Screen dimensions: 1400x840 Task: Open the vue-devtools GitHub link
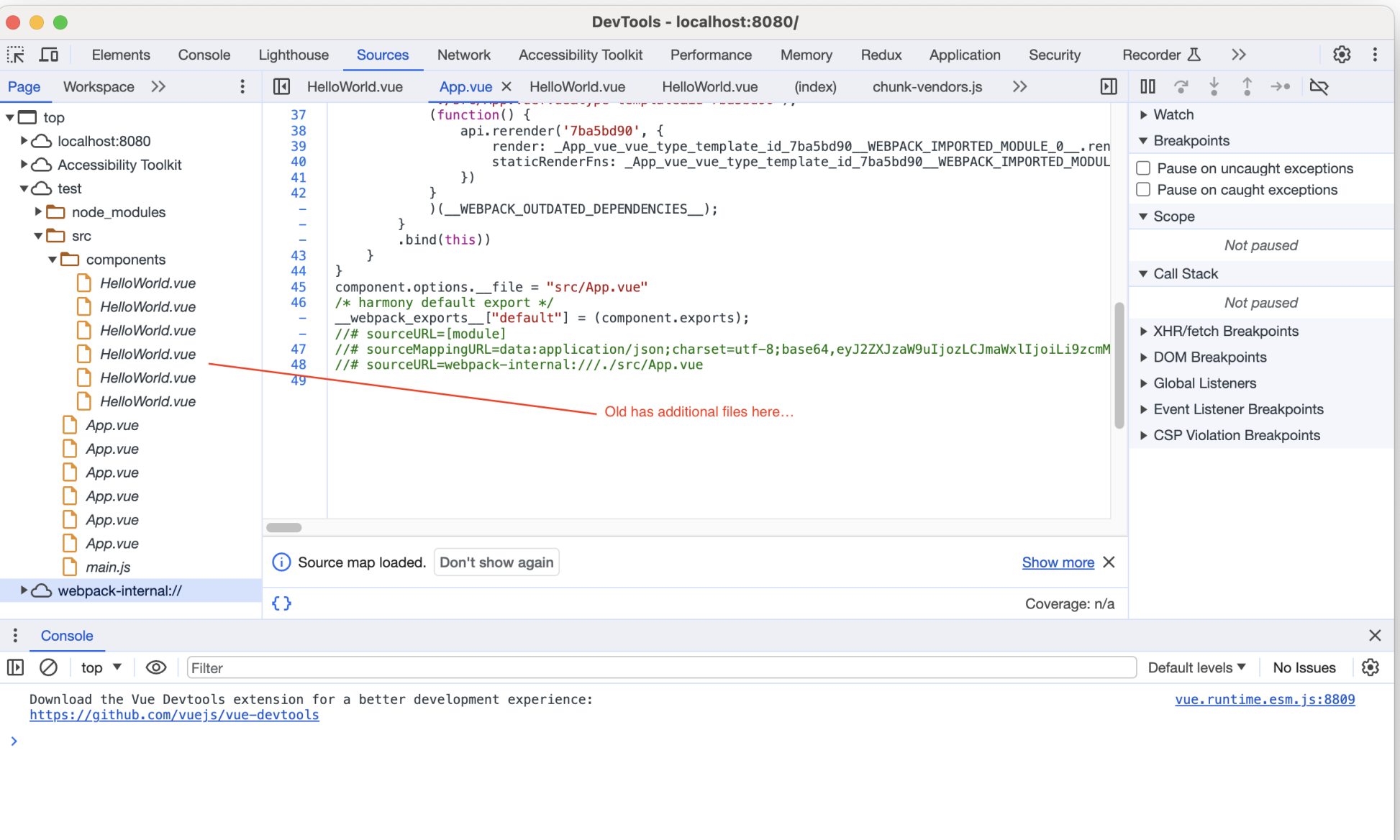tap(174, 715)
